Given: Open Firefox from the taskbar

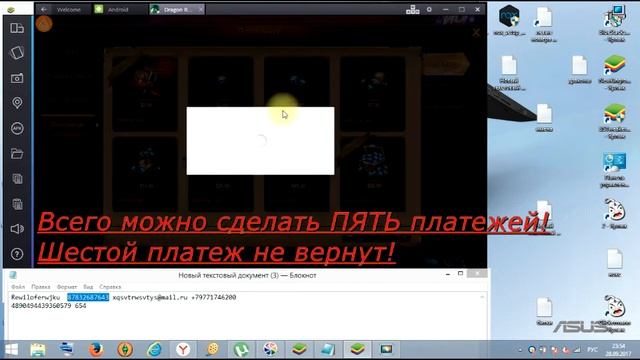Looking at the screenshot, I should click(96, 349).
